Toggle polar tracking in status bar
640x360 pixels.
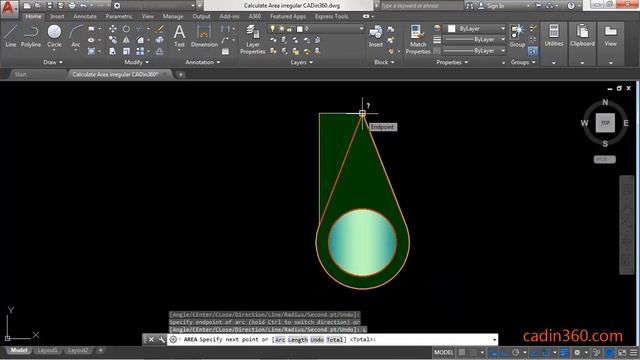(x=516, y=352)
